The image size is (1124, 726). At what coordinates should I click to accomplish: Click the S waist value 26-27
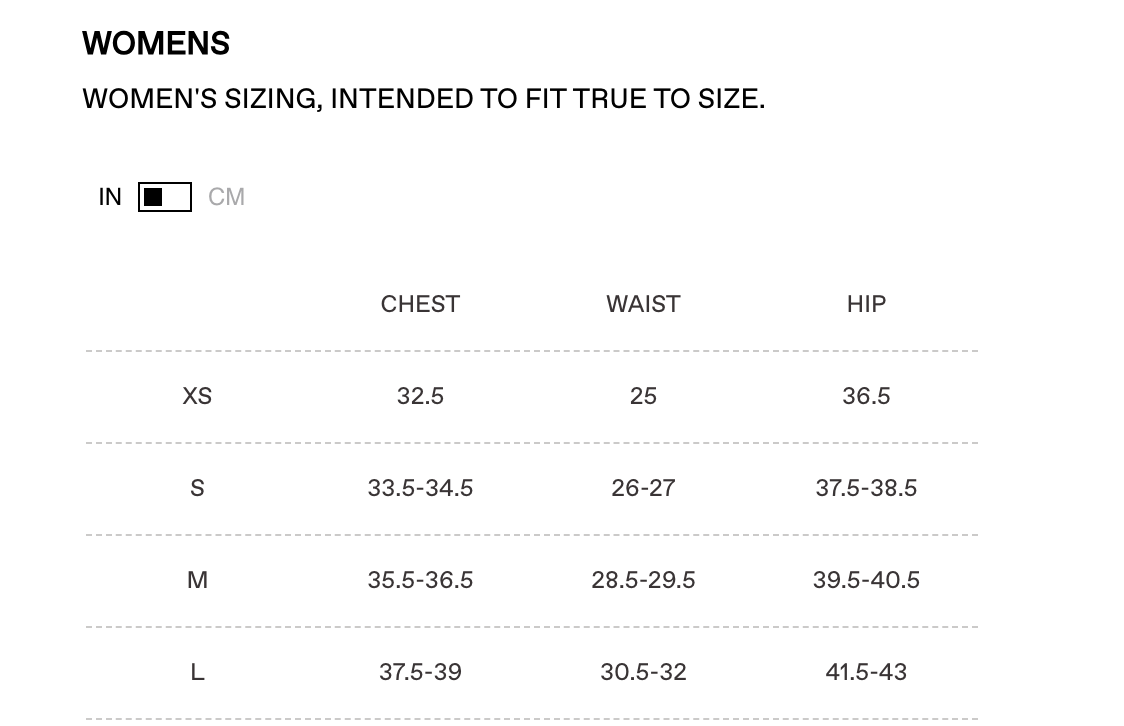coord(643,488)
